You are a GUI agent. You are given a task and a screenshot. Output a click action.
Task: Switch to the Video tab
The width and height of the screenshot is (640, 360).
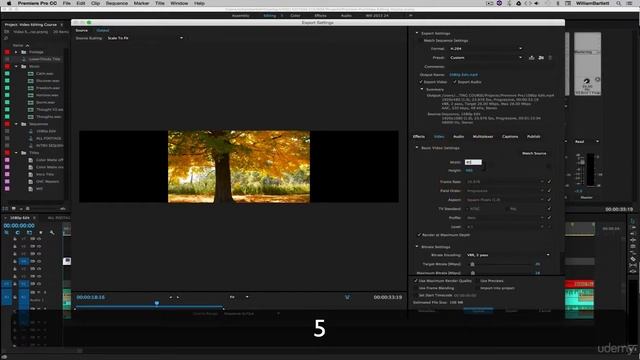tap(439, 136)
